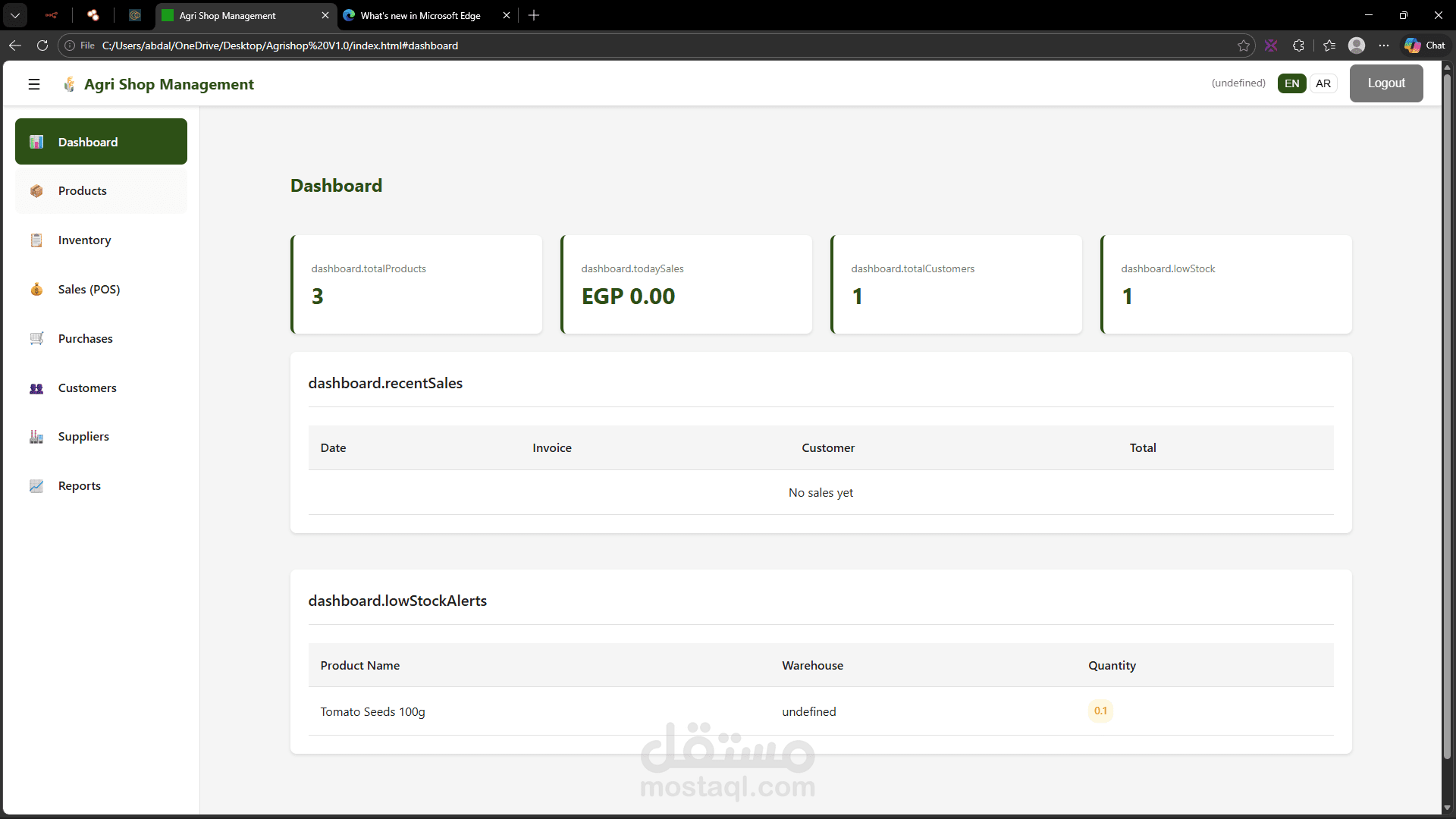This screenshot has height=819, width=1456.
Task: Click the Customers people icon
Action: tap(36, 388)
